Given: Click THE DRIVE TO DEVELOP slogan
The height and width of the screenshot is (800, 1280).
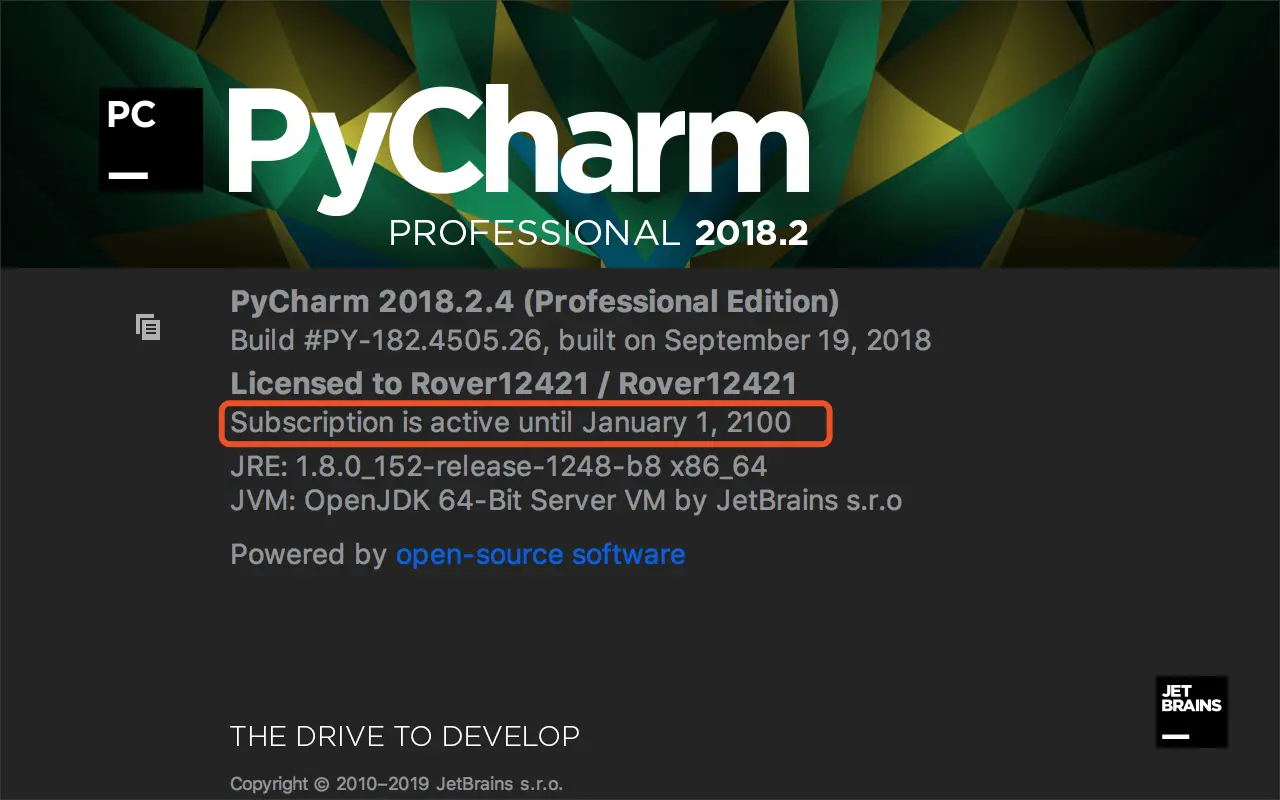Looking at the screenshot, I should [x=405, y=737].
